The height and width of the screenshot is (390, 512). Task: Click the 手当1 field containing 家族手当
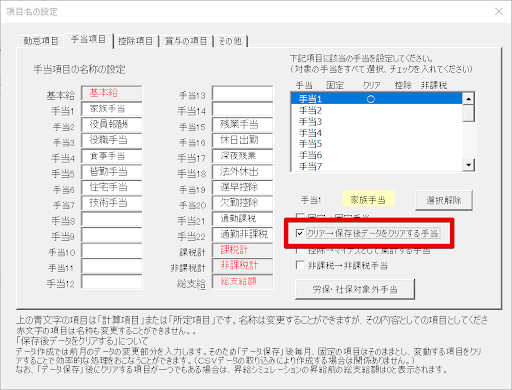[112, 109]
